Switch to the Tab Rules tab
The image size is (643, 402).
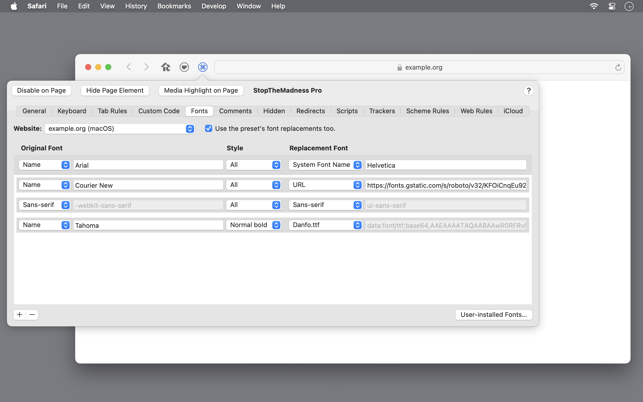point(112,111)
